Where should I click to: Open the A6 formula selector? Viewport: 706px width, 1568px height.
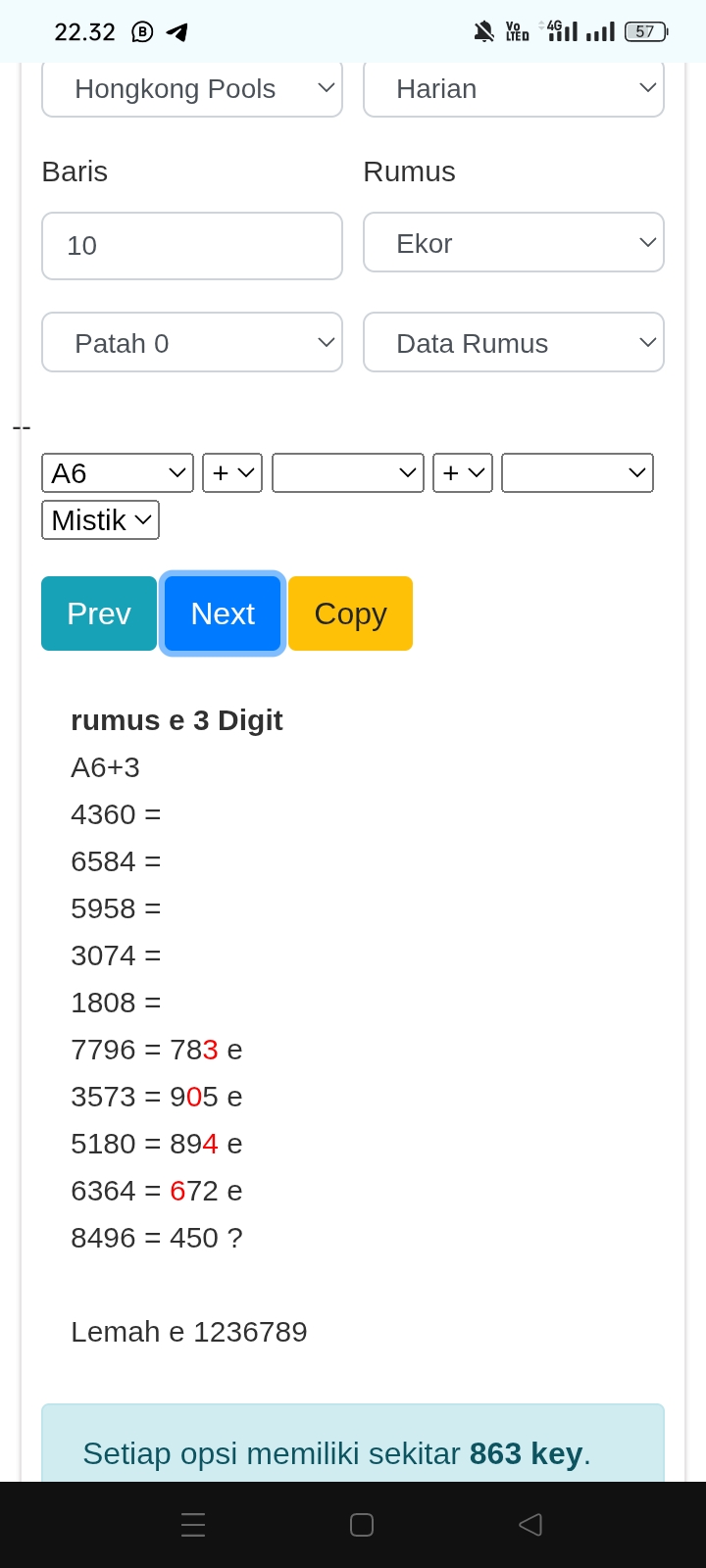coord(118,472)
